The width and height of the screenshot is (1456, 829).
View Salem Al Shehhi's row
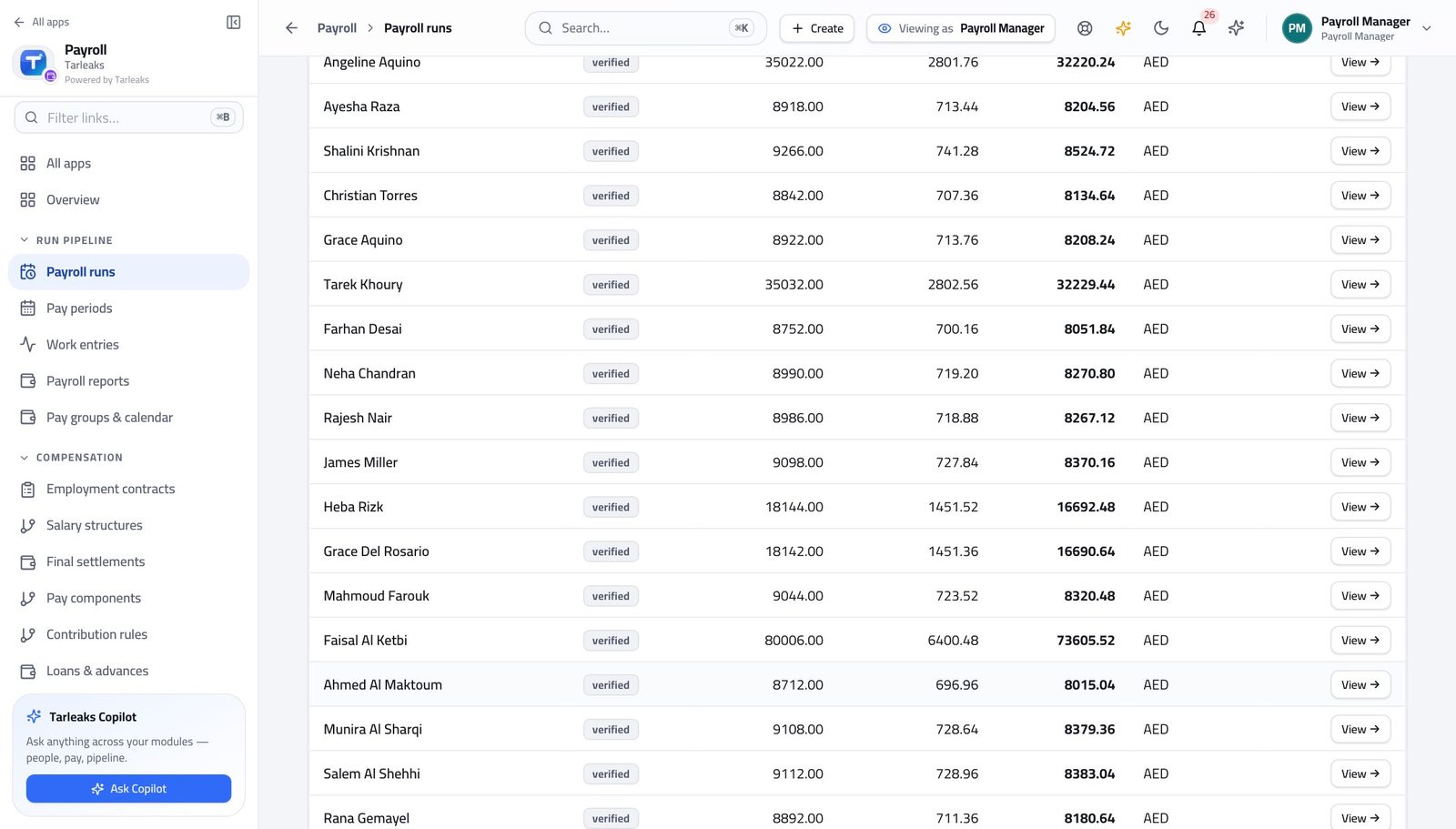1360,774
